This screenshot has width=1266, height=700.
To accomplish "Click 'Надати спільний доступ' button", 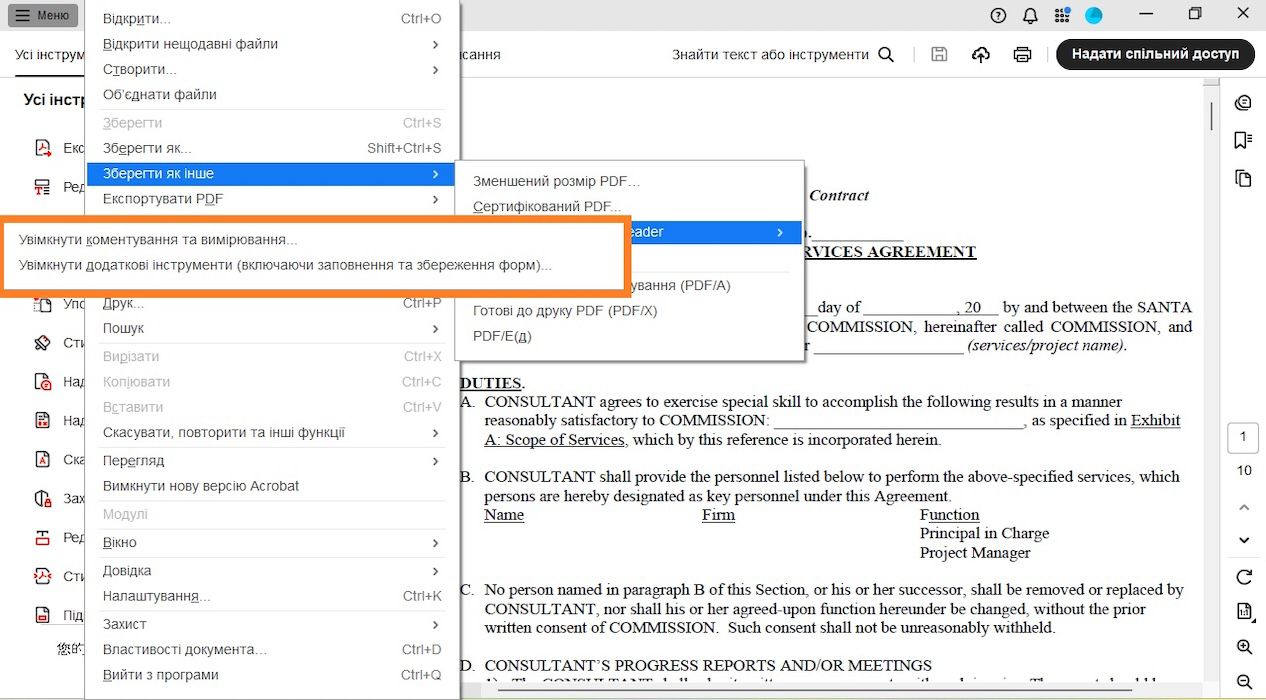I will coord(1155,54).
